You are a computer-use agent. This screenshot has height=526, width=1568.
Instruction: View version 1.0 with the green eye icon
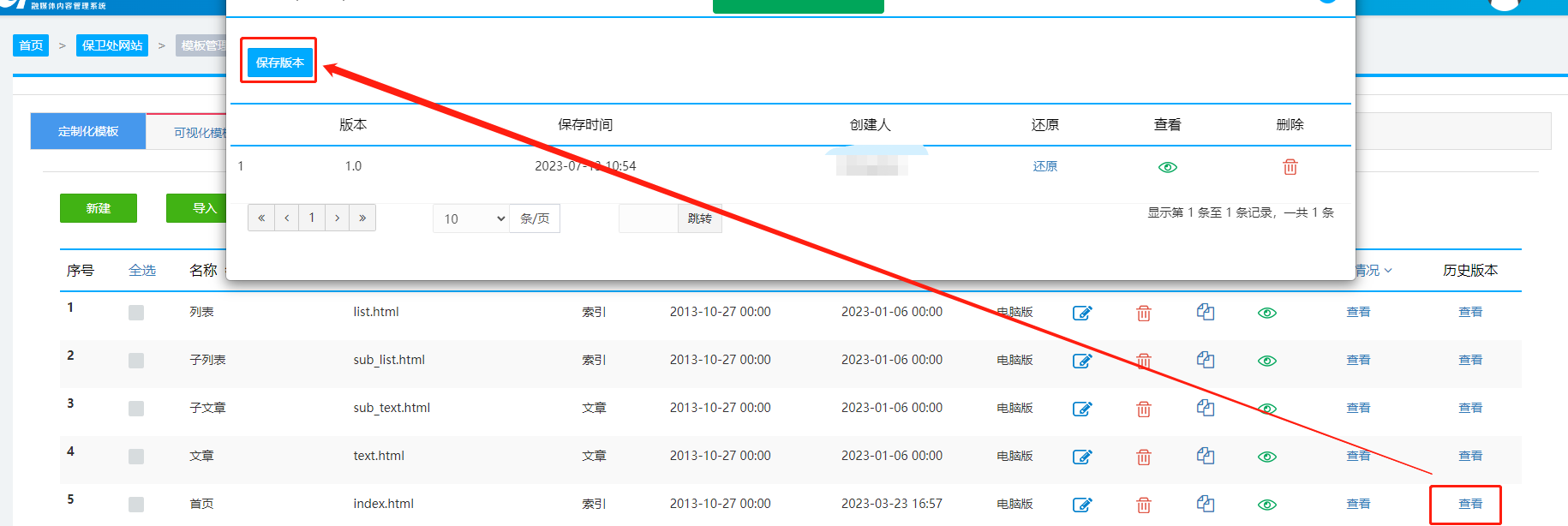[1167, 167]
